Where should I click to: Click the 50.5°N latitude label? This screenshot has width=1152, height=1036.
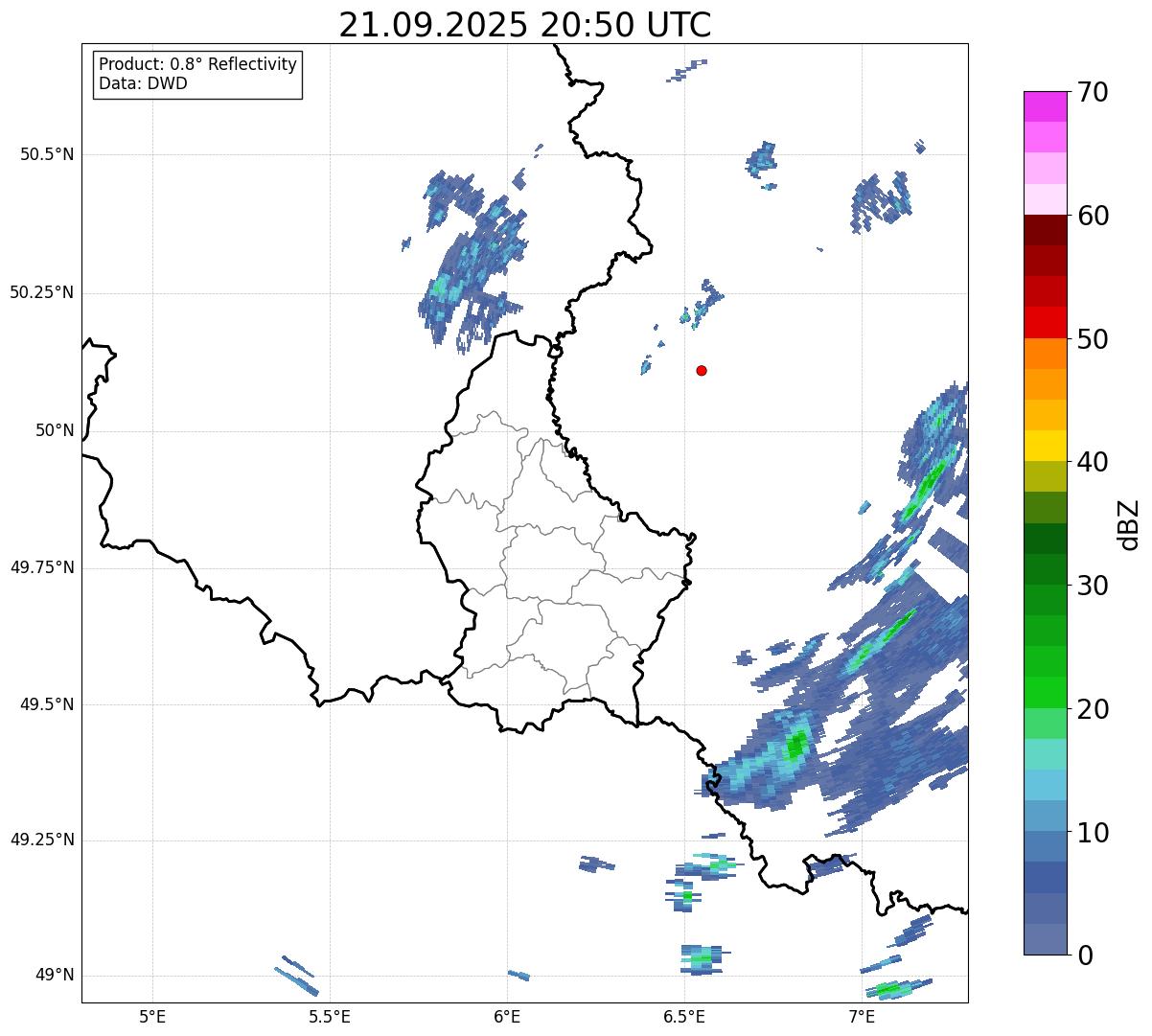pyautogui.click(x=47, y=154)
